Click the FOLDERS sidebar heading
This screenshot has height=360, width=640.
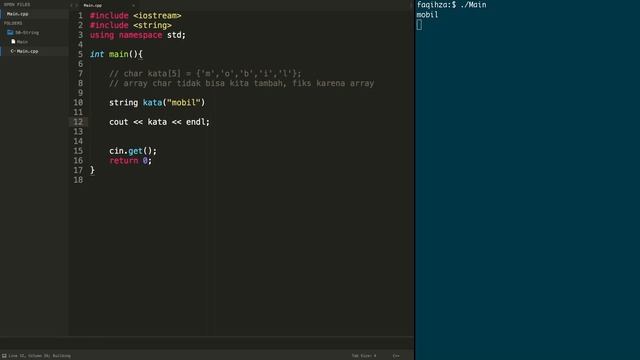13,23
